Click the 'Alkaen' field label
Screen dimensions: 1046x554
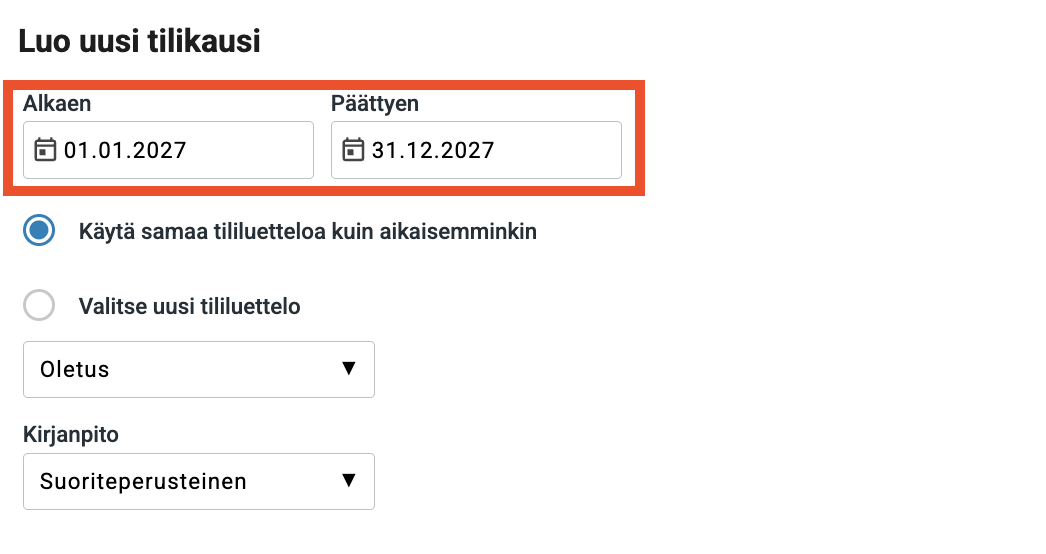point(57,103)
